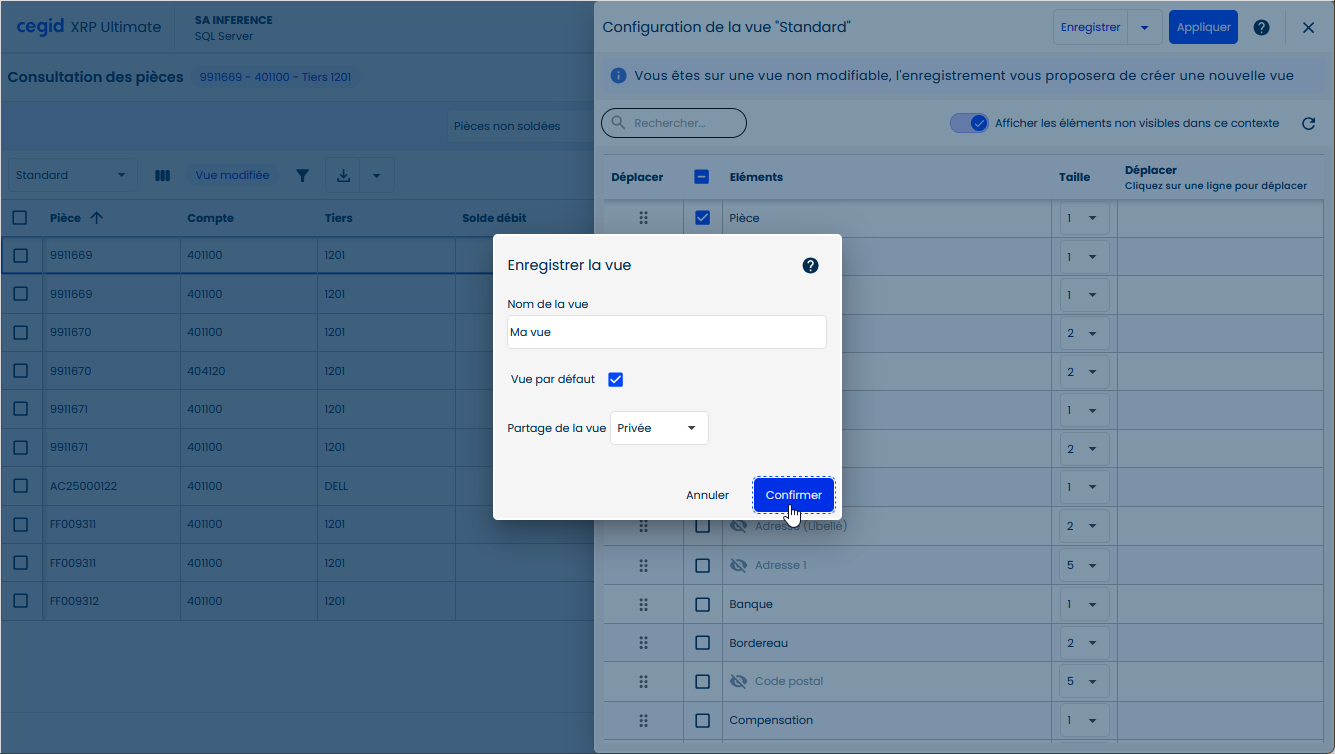Click the refresh icon beside the visibility toggle

click(1308, 124)
